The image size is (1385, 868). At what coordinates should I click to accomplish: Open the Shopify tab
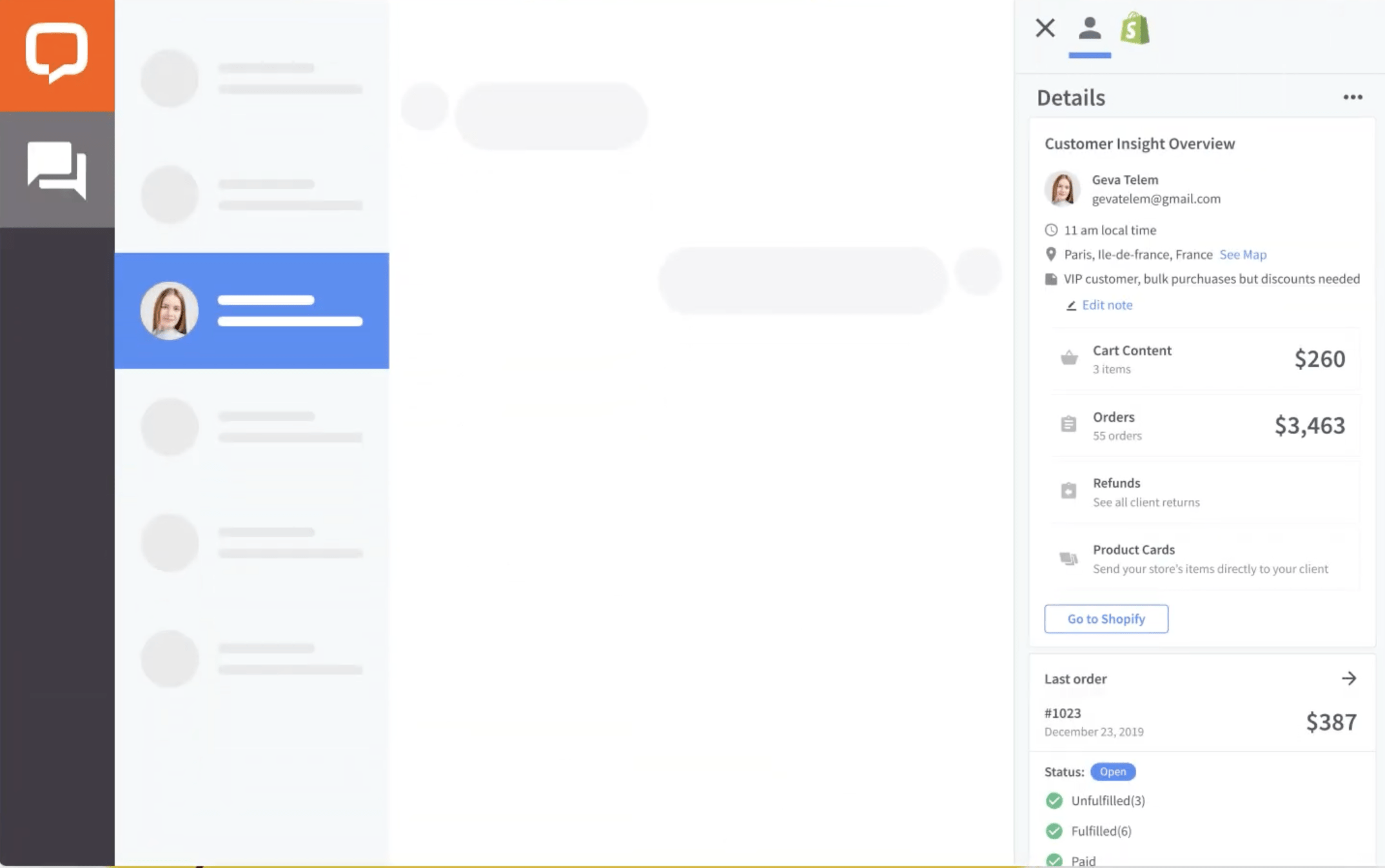click(x=1135, y=28)
